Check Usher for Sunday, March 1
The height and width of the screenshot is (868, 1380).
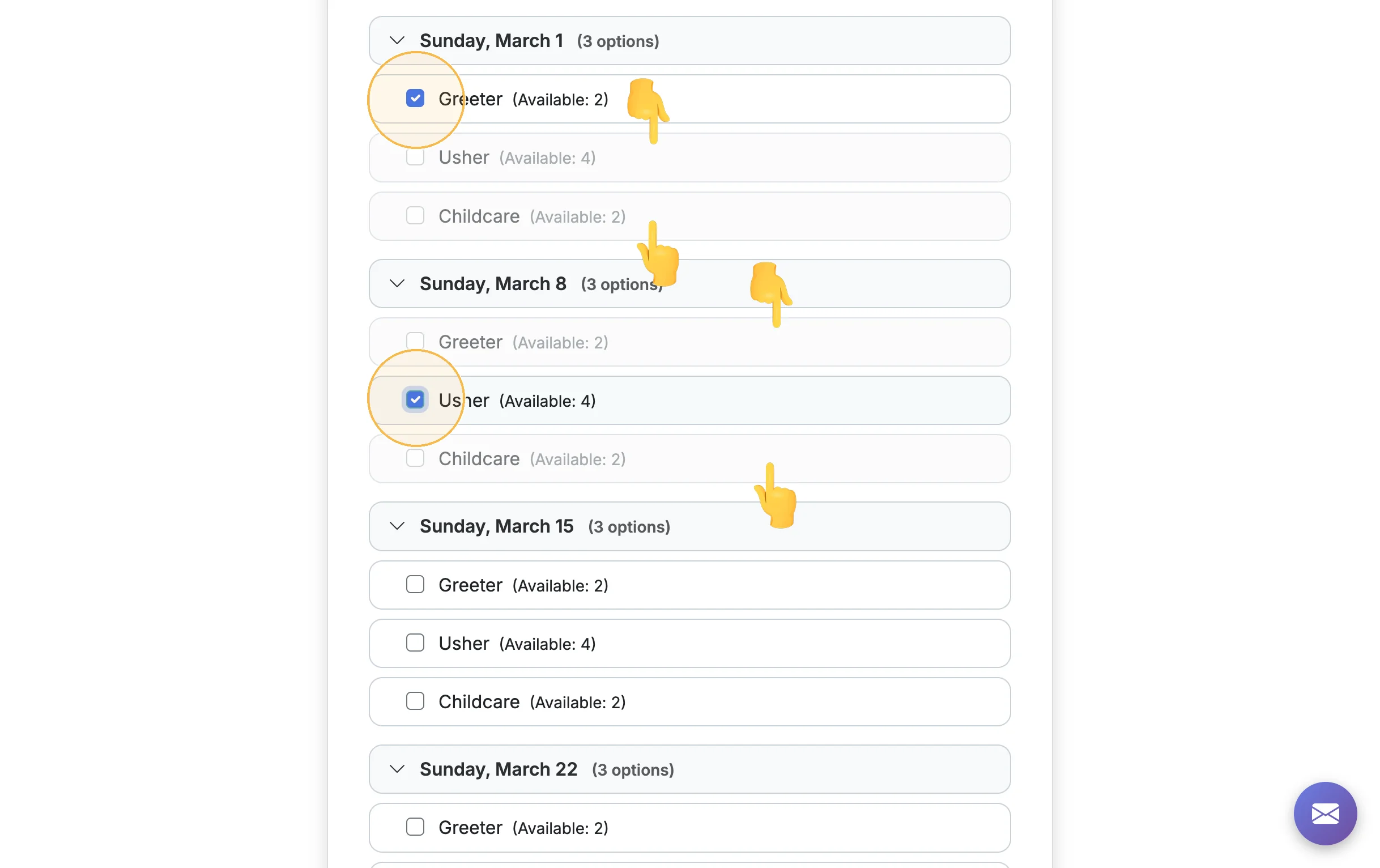(415, 157)
